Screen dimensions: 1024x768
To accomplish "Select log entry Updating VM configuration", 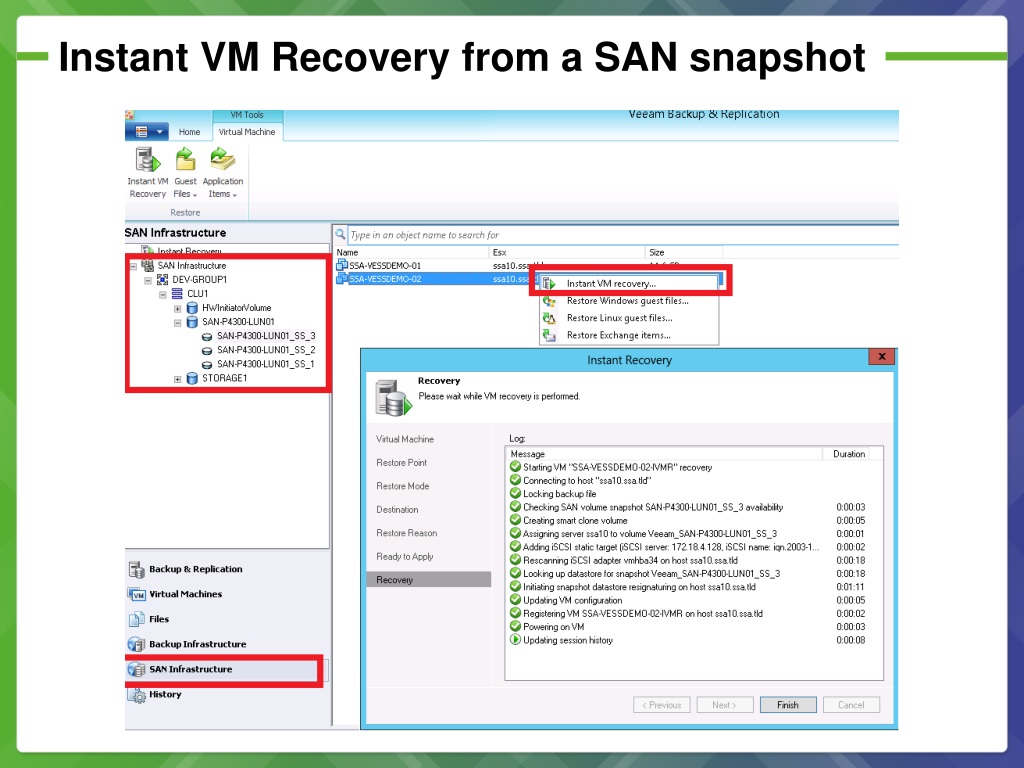I will pyautogui.click(x=572, y=601).
